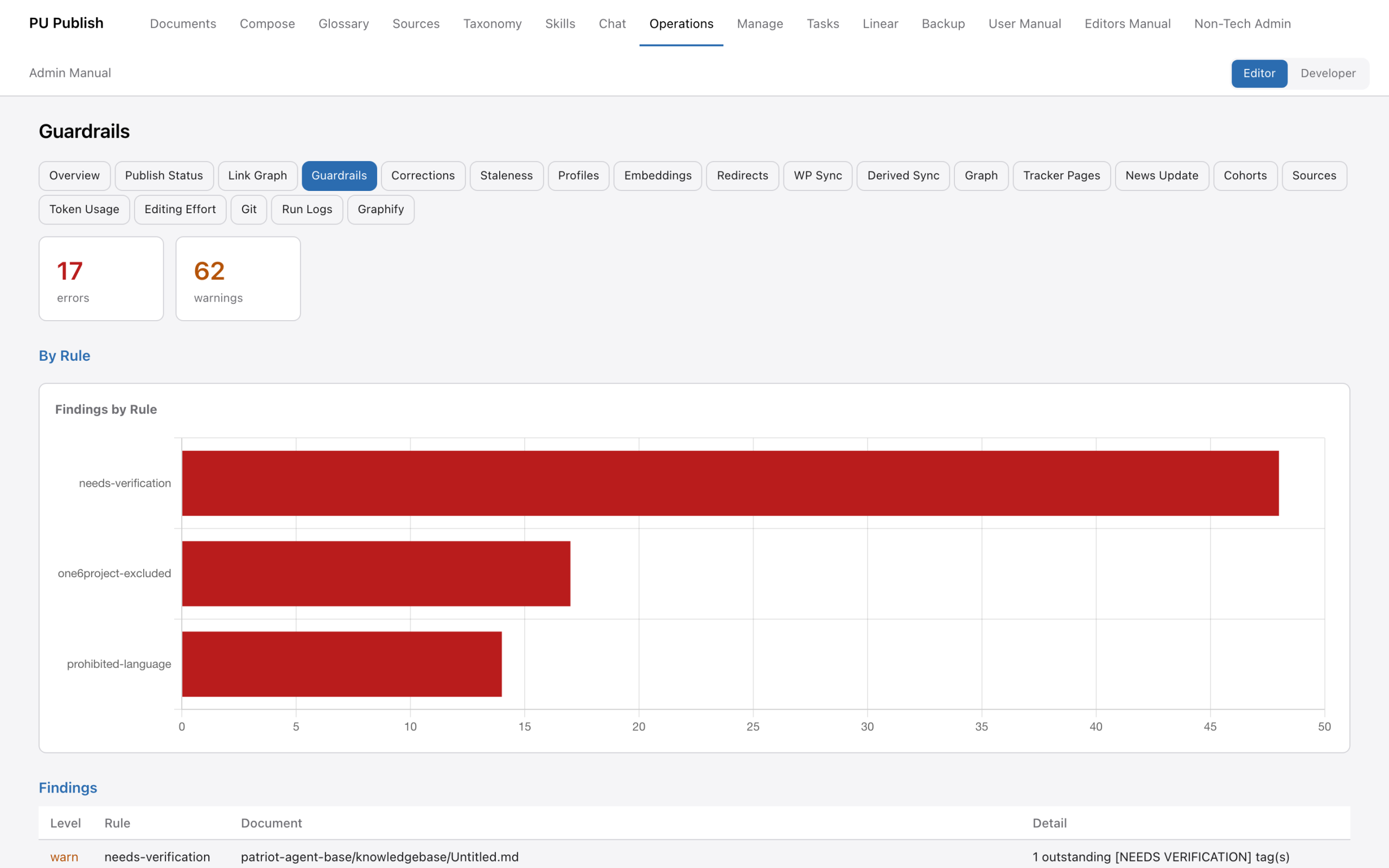Click the needs-verification chart bar
The height and width of the screenshot is (868, 1389).
coord(730,483)
